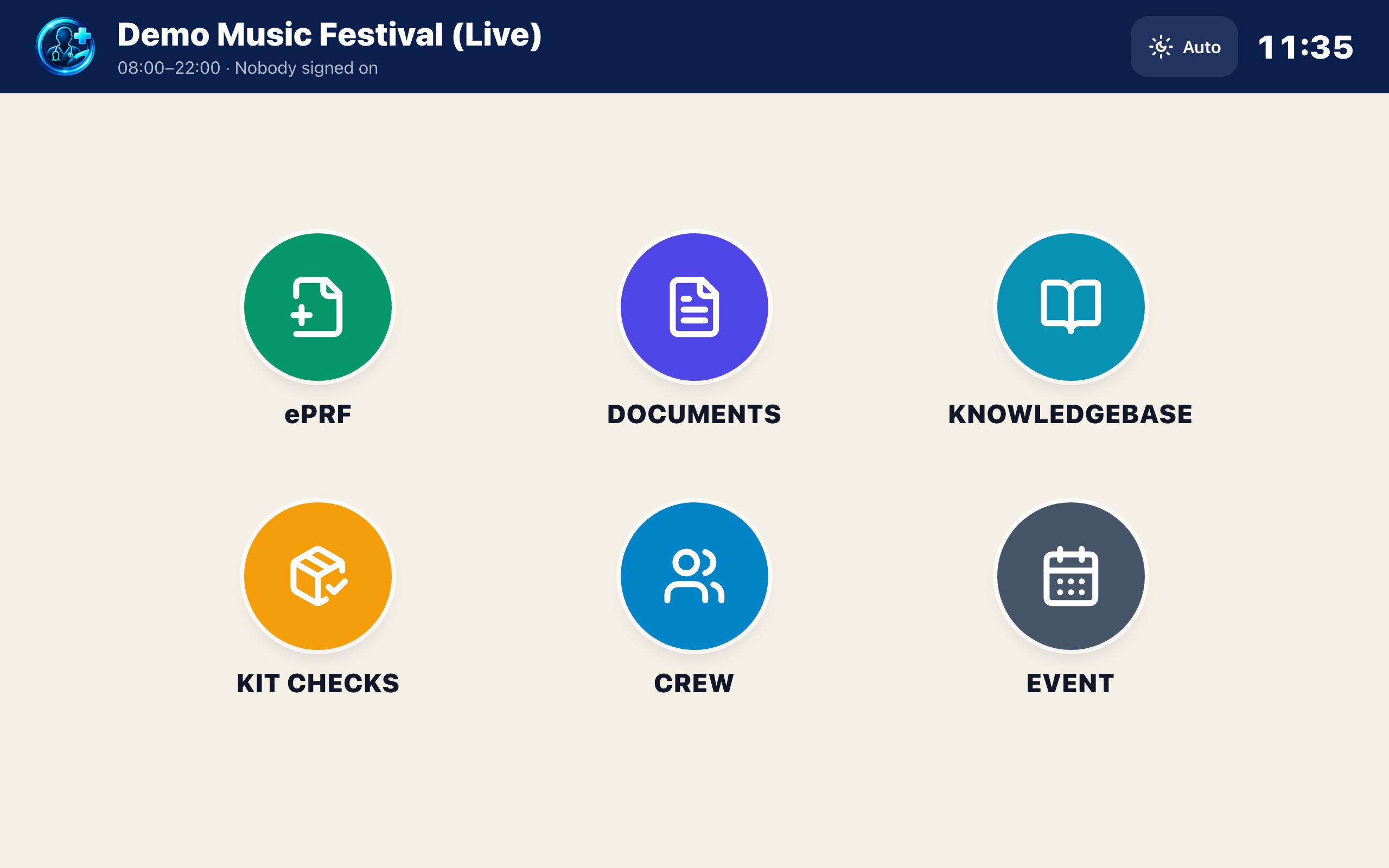Click the KIT CHECKS text label
The width and height of the screenshot is (1389, 868).
317,683
